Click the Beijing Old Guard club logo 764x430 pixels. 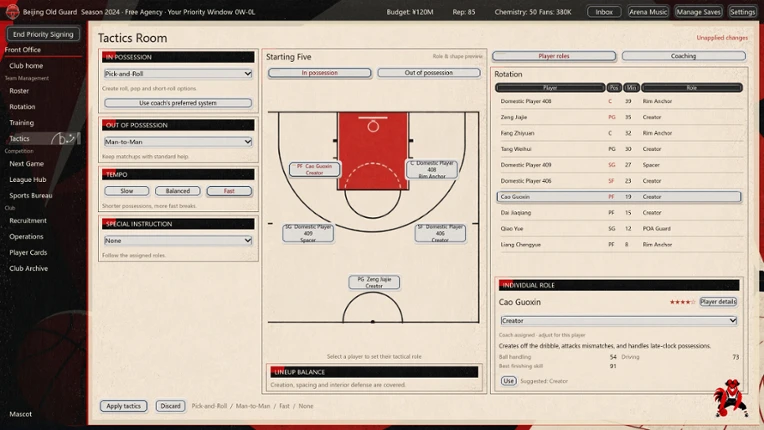(12, 11)
